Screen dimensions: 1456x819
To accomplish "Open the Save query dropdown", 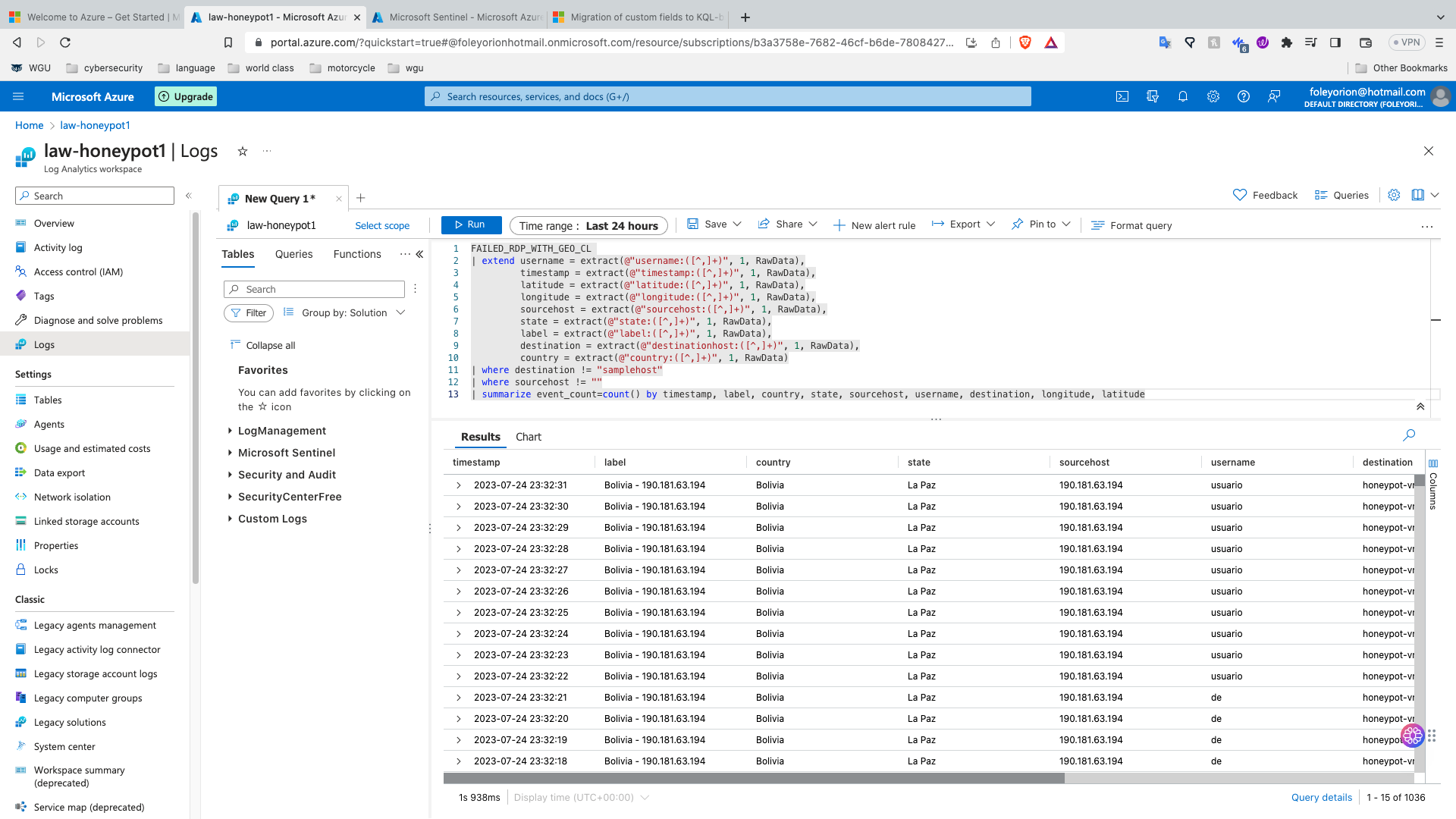I will pos(736,224).
